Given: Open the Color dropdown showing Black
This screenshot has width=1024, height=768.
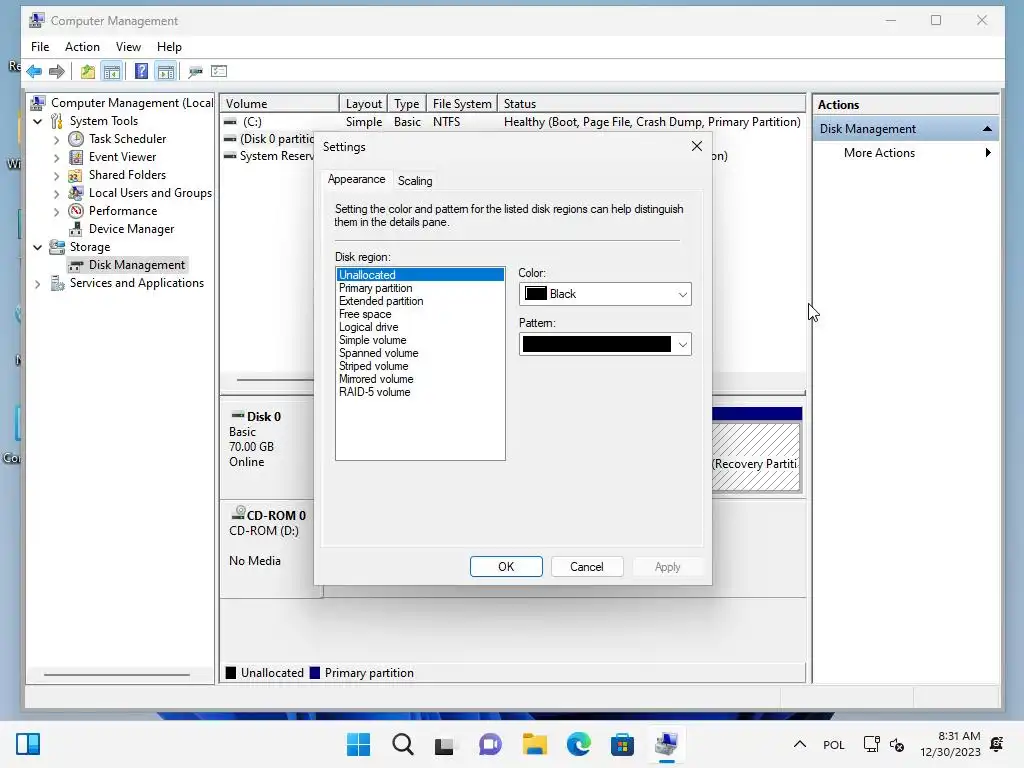Looking at the screenshot, I should [605, 294].
